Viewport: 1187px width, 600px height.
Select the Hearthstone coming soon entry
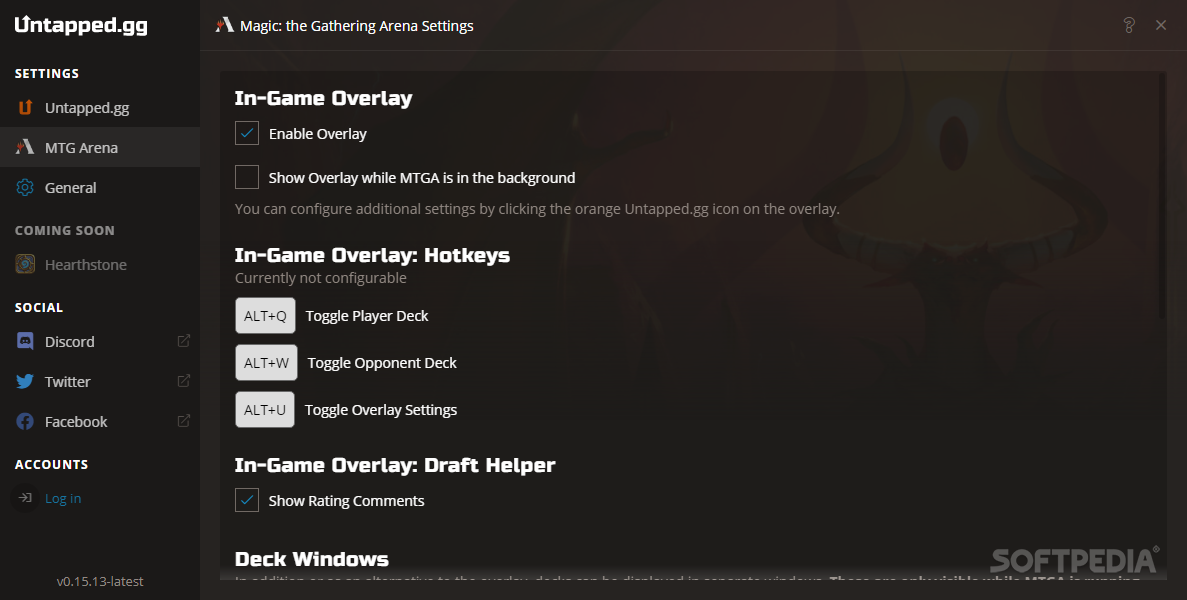pyautogui.click(x=100, y=265)
